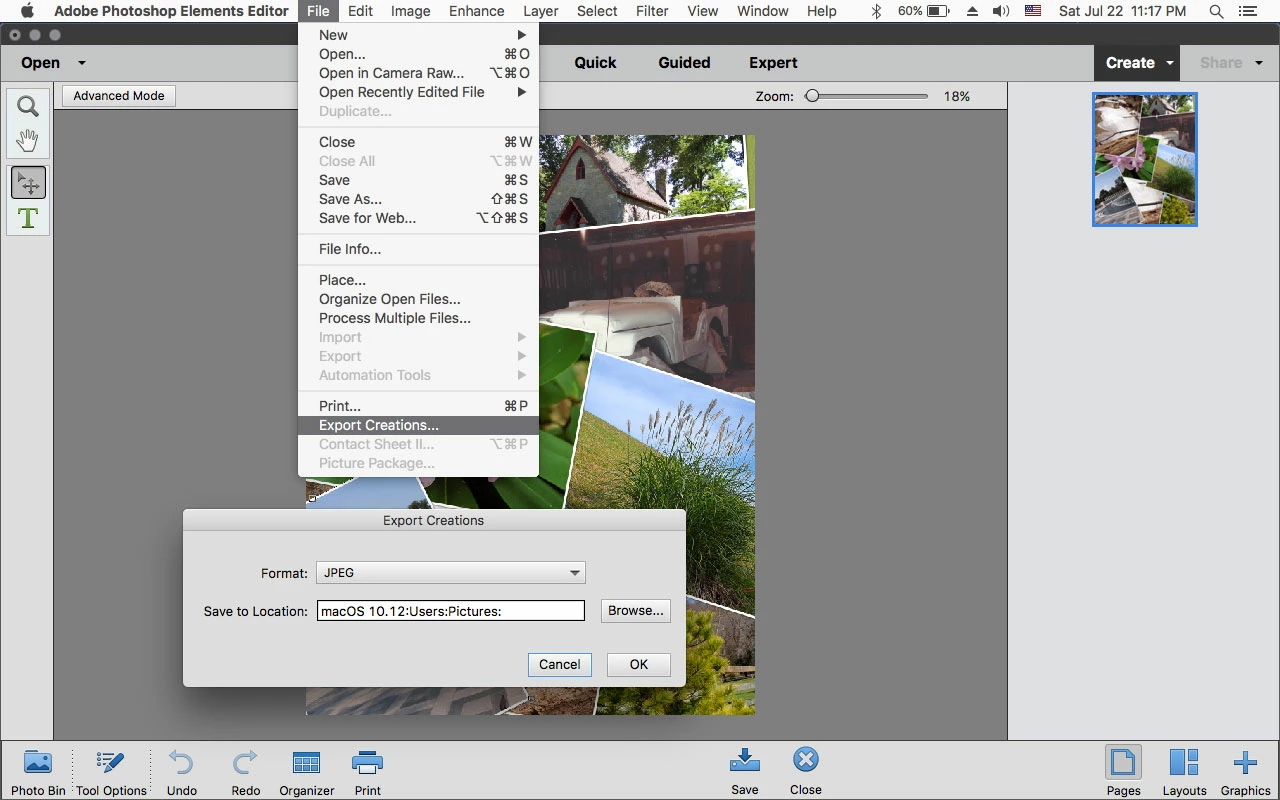Click the Advanced Mode button
This screenshot has height=800, width=1280.
119,96
